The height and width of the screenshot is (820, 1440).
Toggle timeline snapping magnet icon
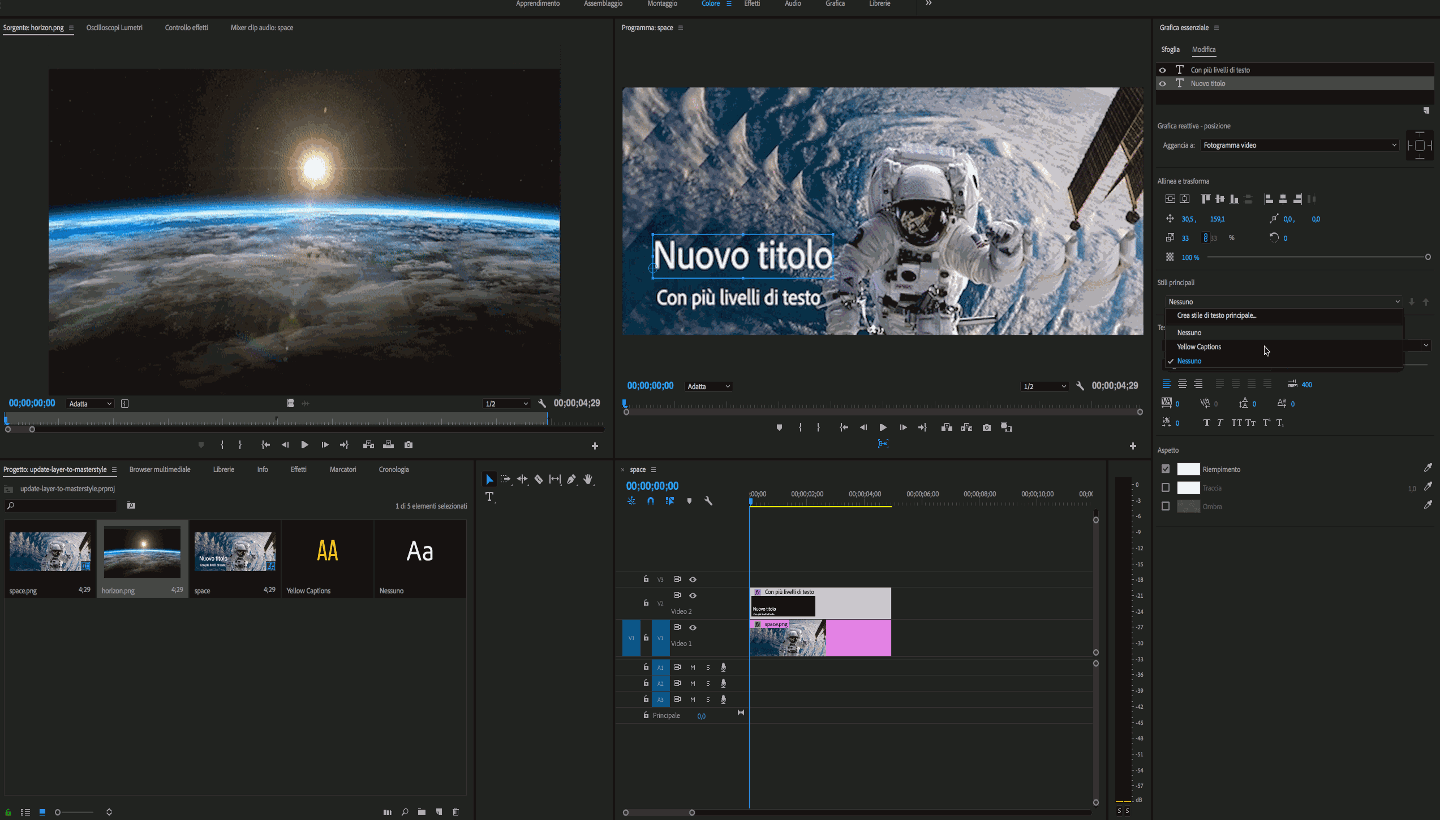(x=650, y=501)
